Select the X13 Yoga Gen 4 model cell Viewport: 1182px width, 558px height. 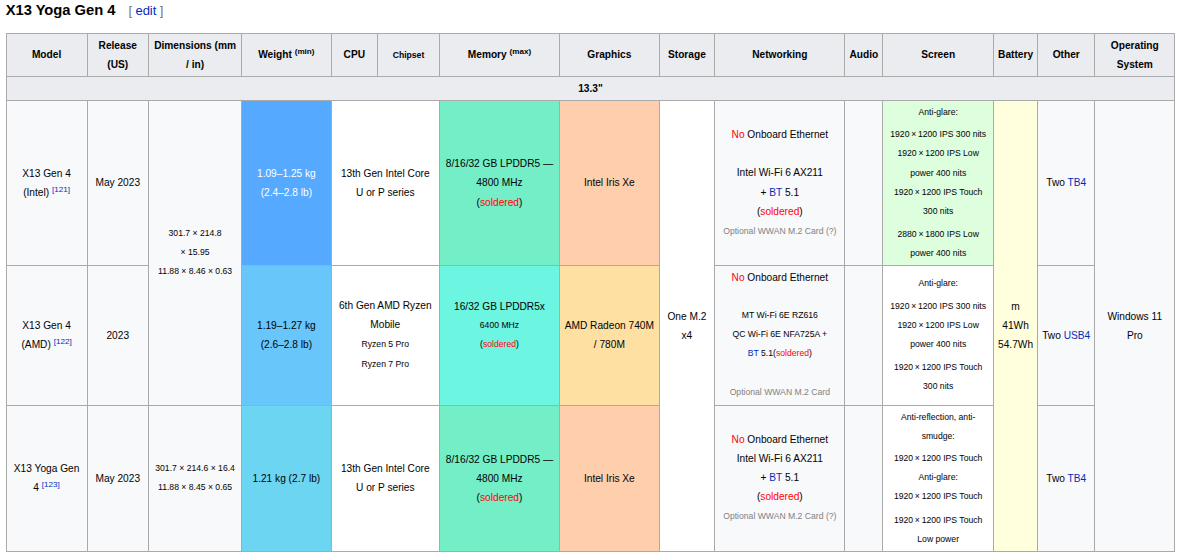point(47,478)
